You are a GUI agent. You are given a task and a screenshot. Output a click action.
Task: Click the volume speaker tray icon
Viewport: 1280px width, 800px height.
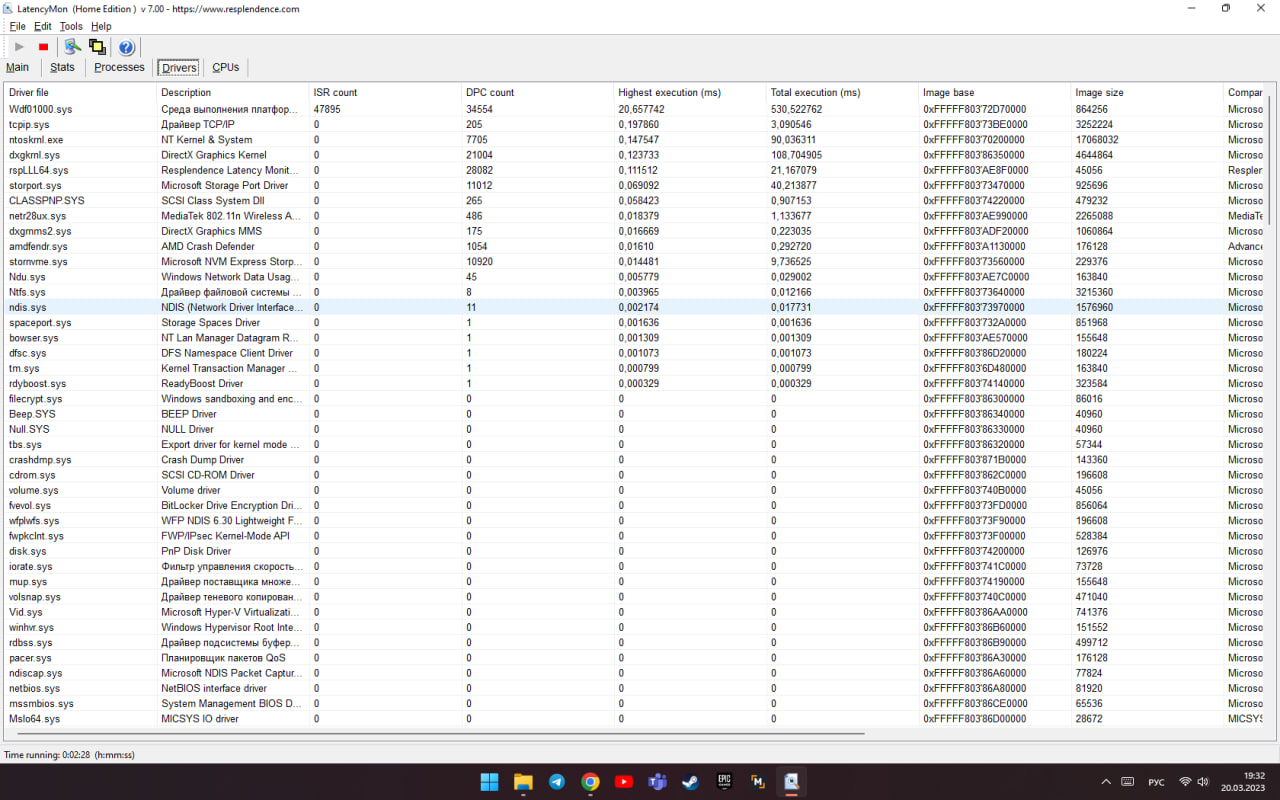coord(1204,782)
